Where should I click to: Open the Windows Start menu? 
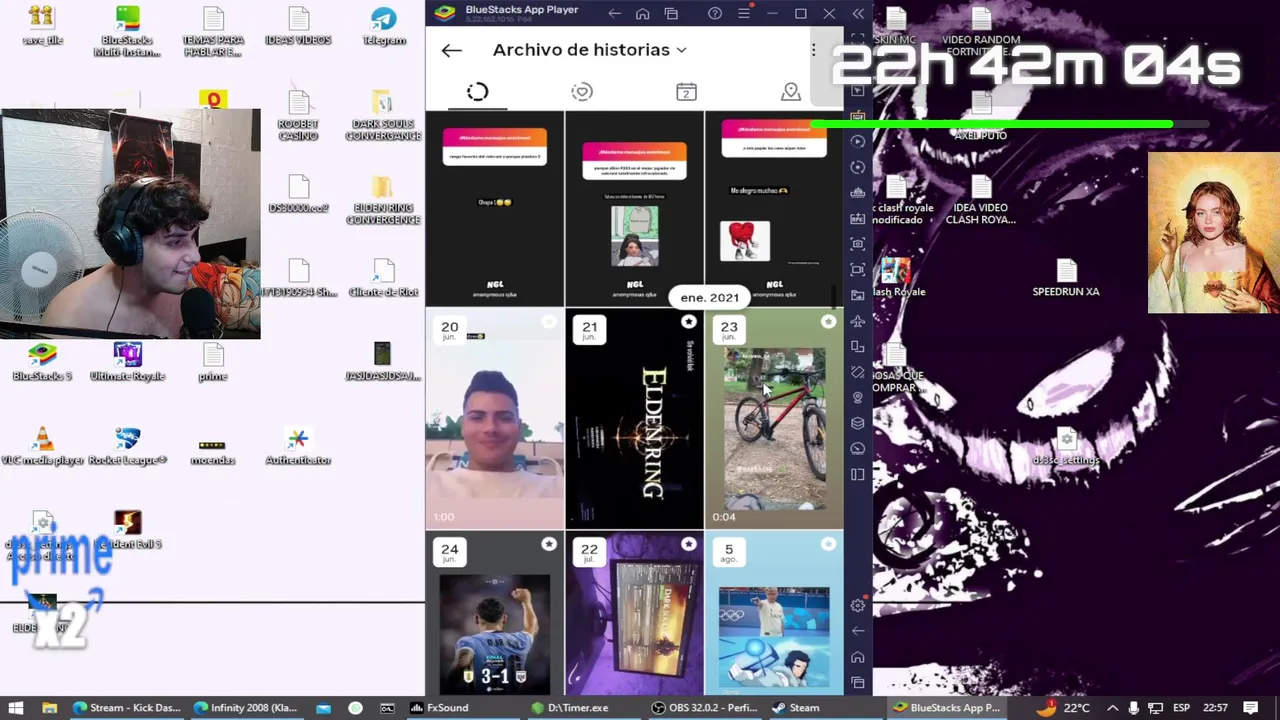pos(16,708)
